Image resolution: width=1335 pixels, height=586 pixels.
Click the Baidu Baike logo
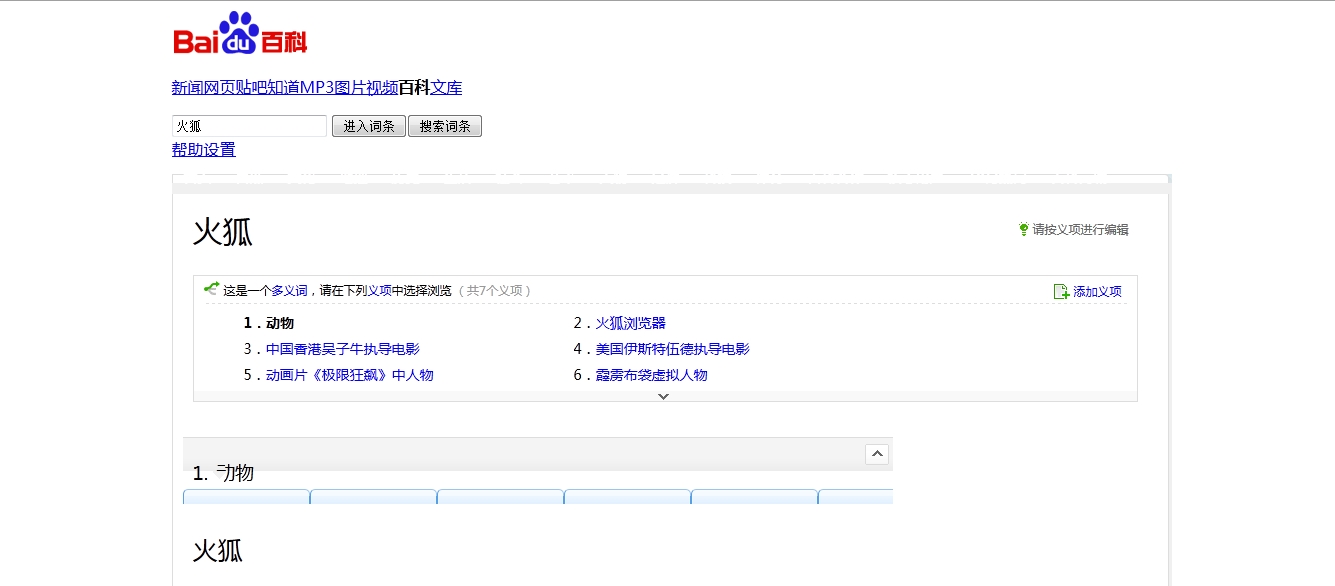point(240,33)
